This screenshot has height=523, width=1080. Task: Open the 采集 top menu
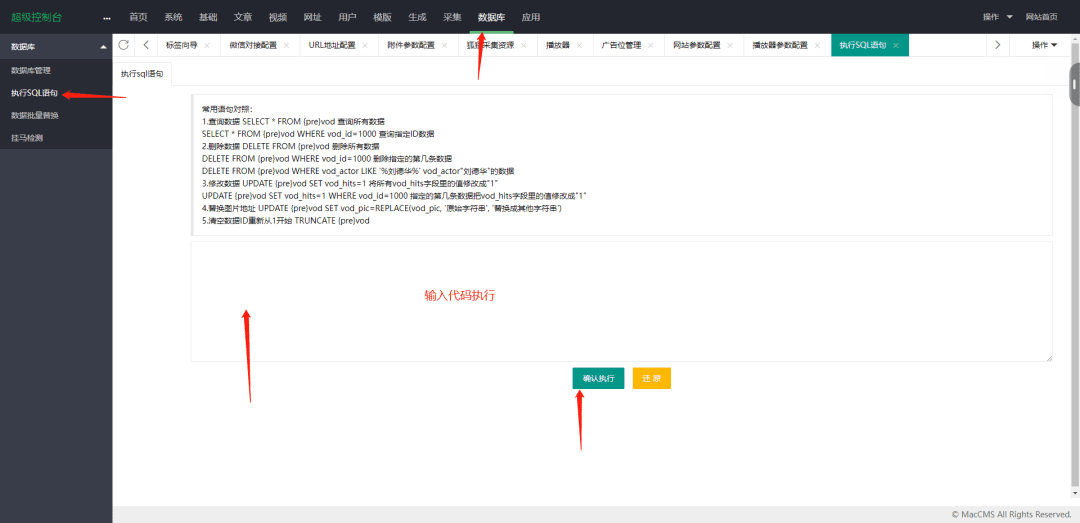tap(452, 17)
